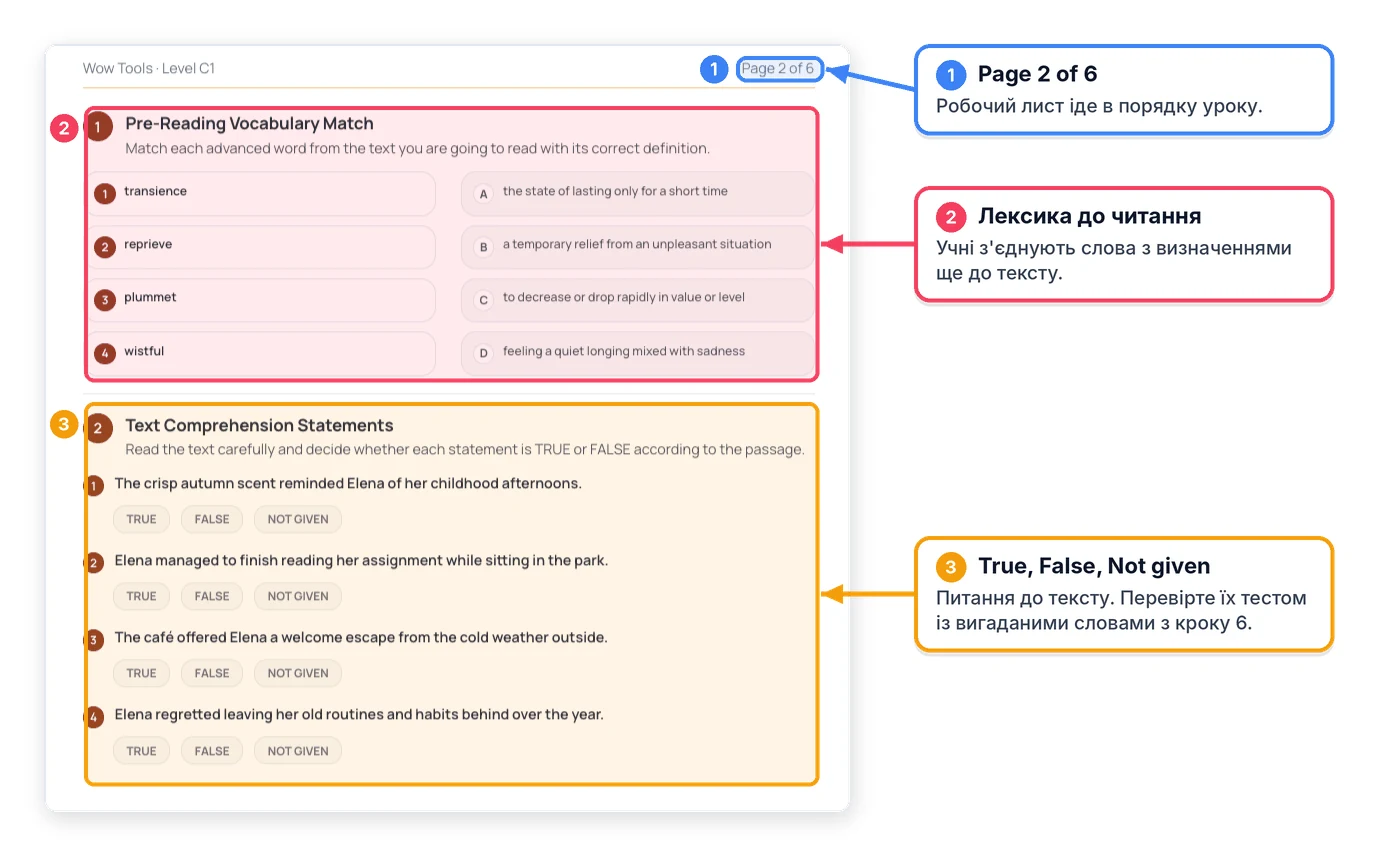Click the 'True, False, Not given' callout box
Viewport: 1378px width, 856px height.
[x=1124, y=594]
